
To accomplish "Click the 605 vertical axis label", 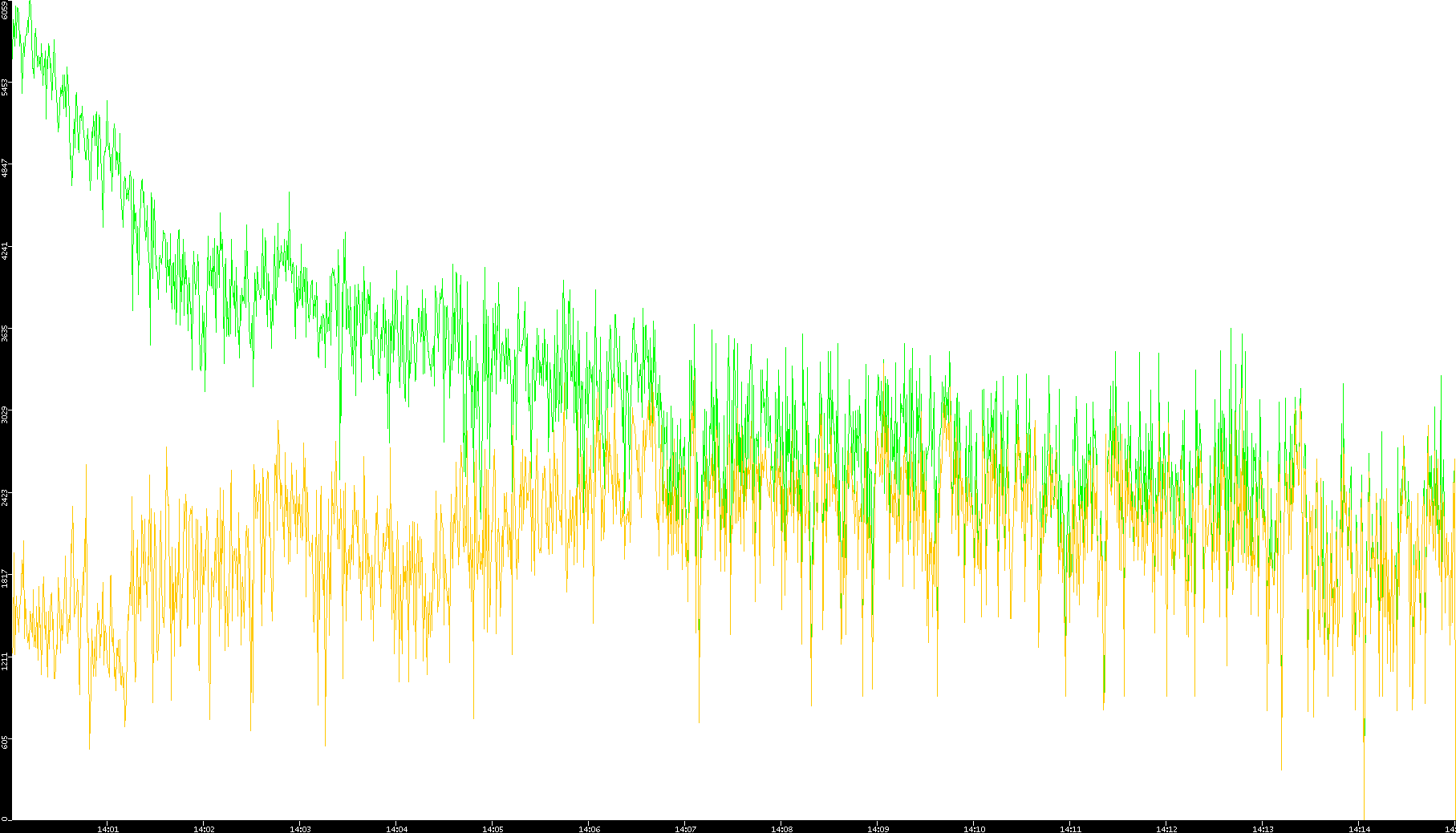I will click(5, 742).
